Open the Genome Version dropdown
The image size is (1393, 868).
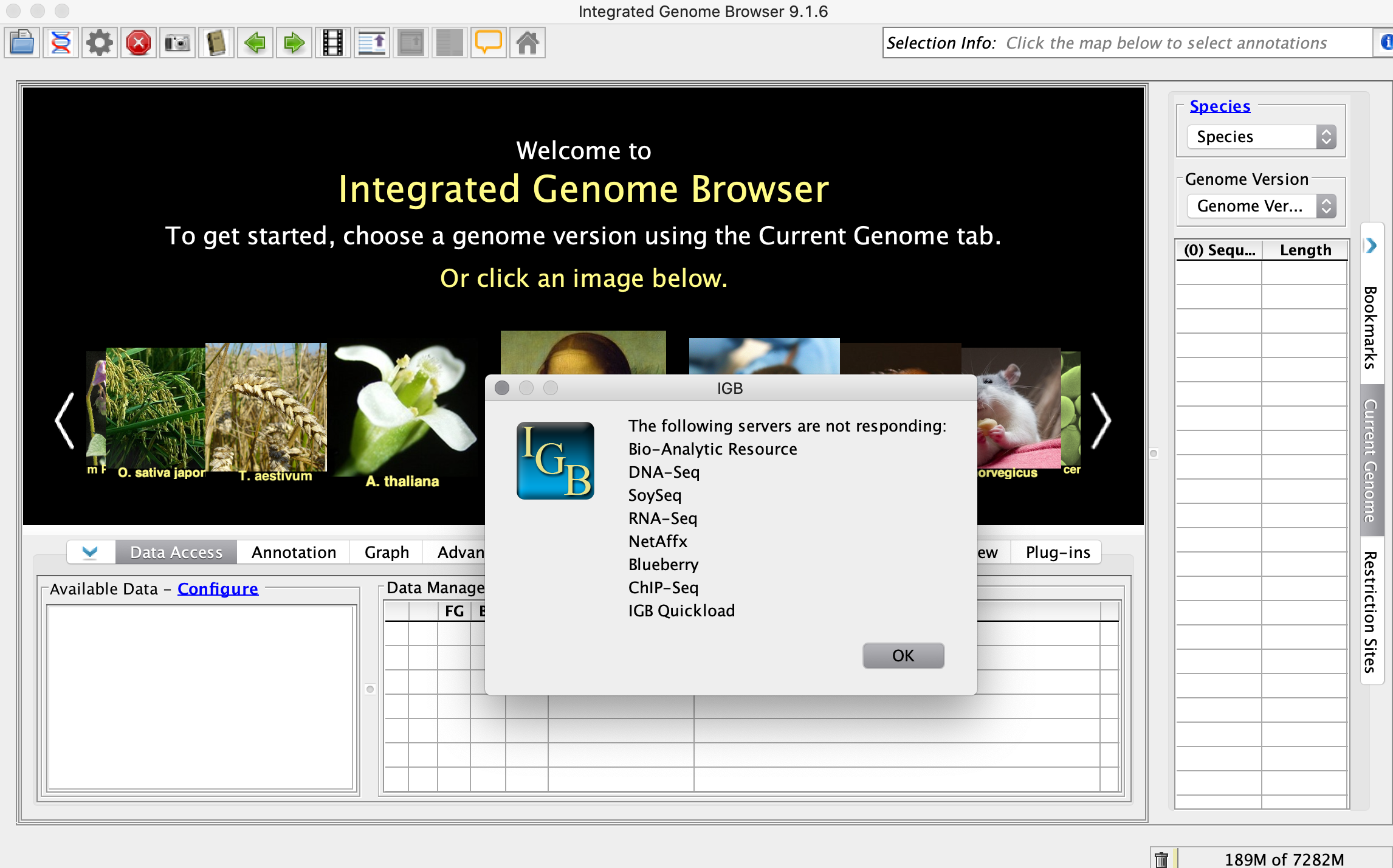(1262, 206)
